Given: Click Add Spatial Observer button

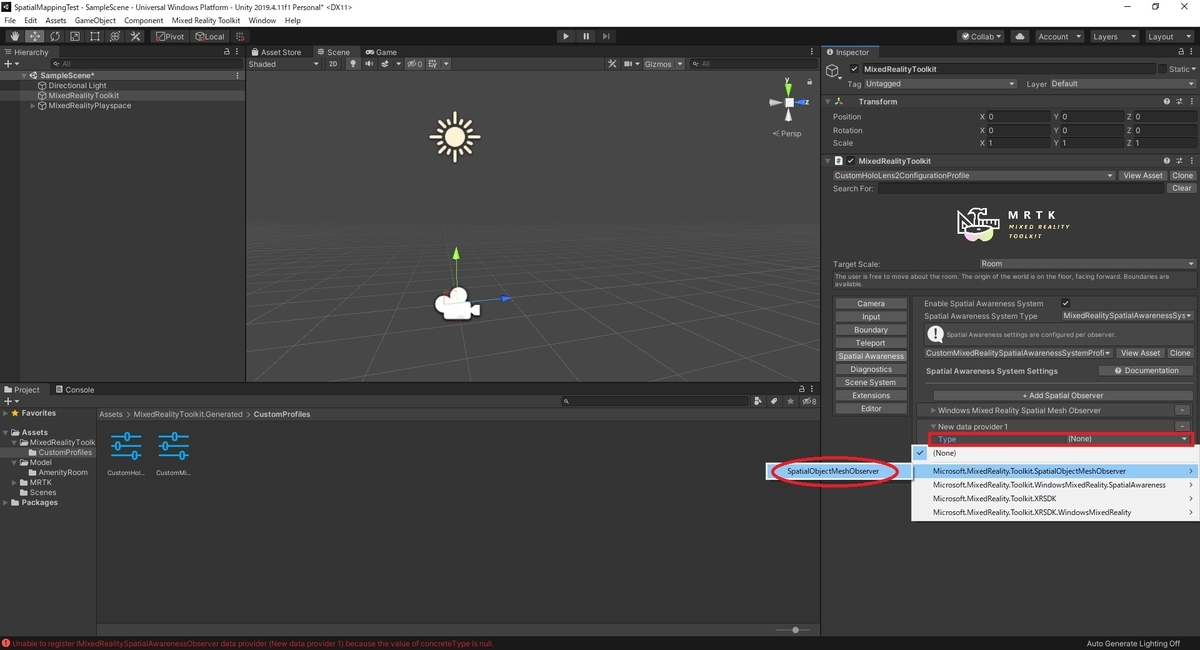Looking at the screenshot, I should coord(1062,395).
